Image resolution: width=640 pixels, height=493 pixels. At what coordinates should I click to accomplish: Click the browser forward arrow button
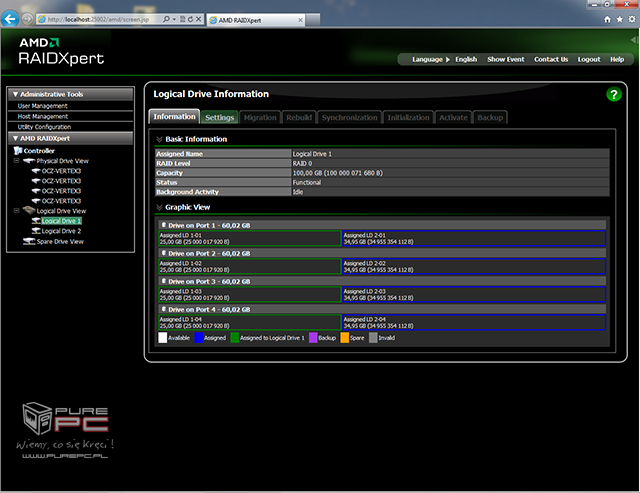(27, 19)
